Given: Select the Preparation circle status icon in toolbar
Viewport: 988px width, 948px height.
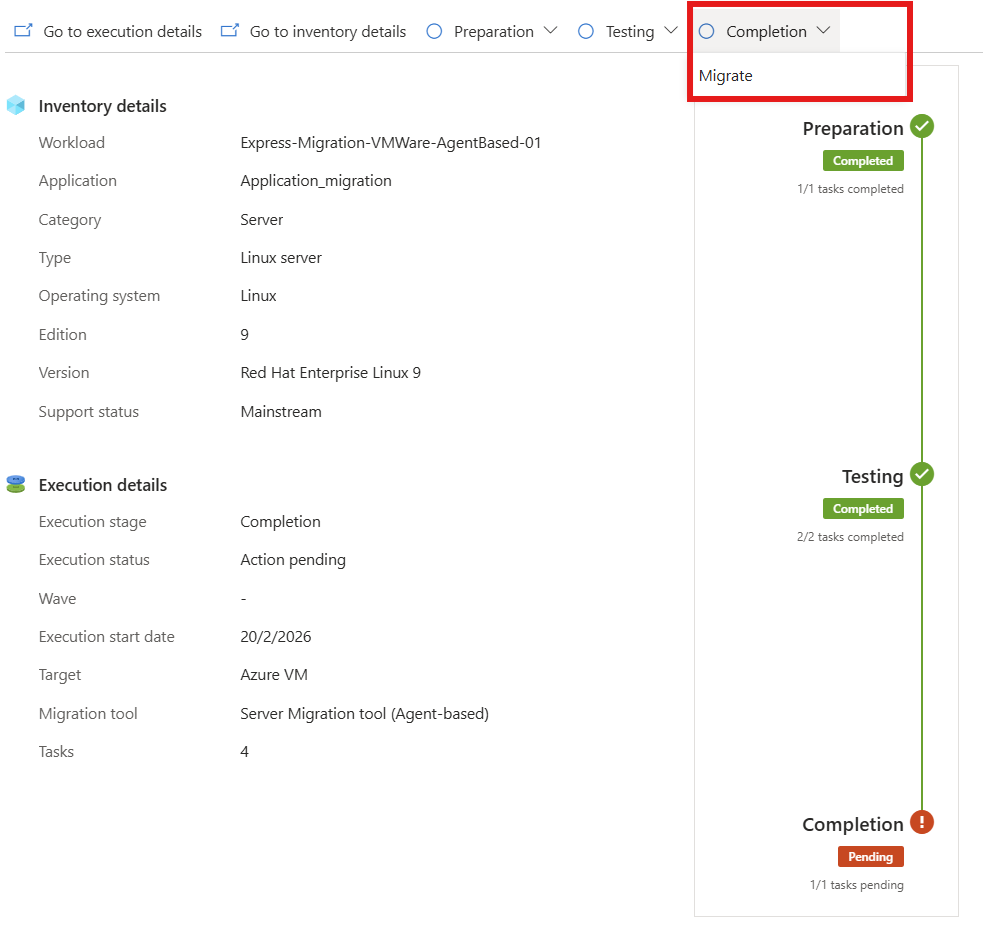Looking at the screenshot, I should (434, 31).
